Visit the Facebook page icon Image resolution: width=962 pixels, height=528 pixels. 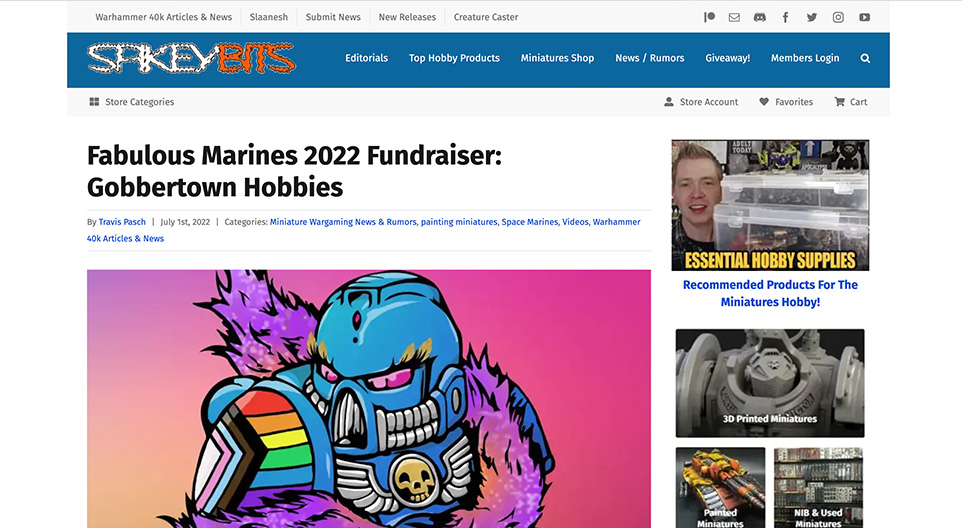point(785,17)
